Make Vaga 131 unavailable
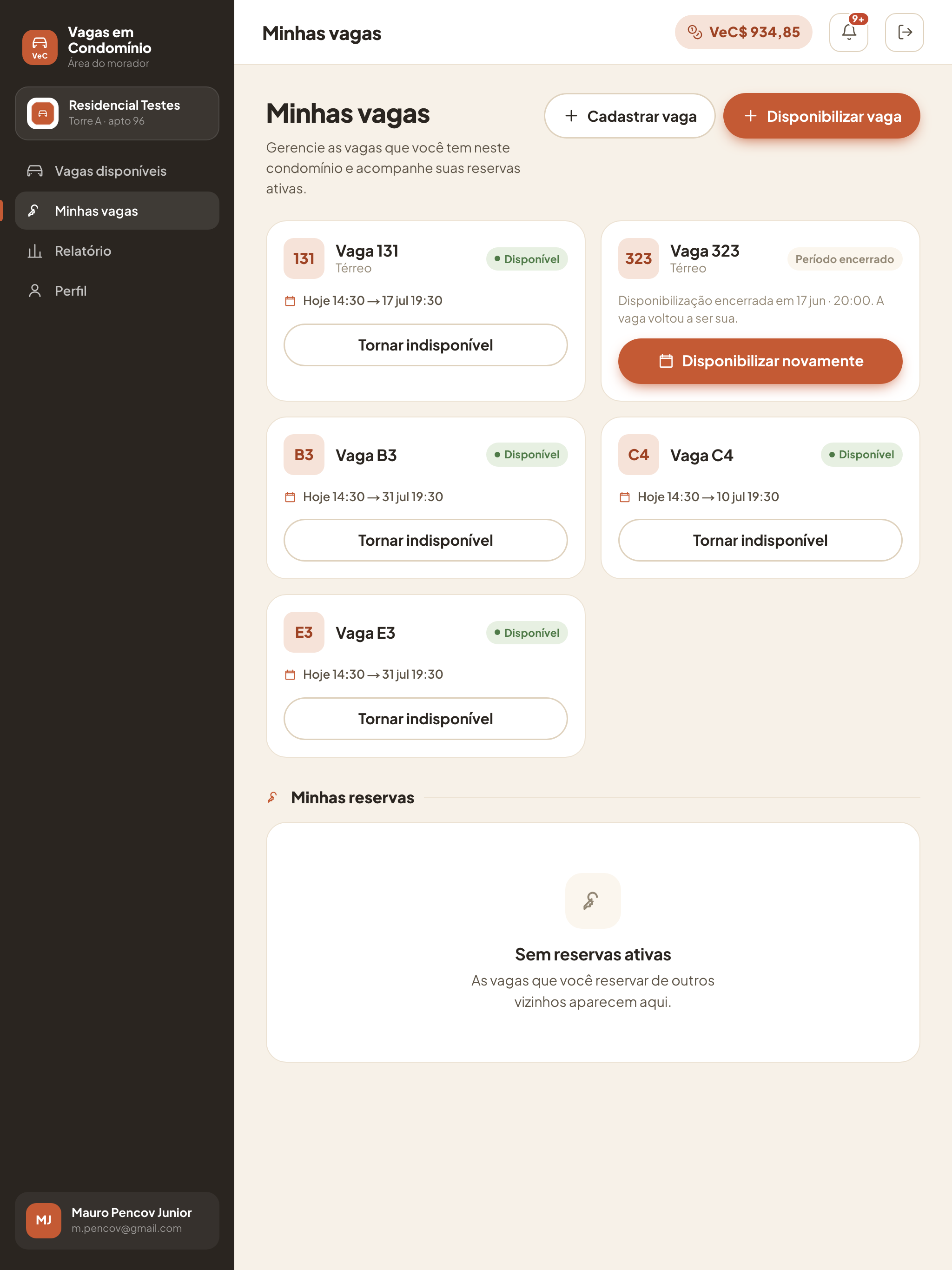Image resolution: width=952 pixels, height=1270 pixels. [x=425, y=345]
